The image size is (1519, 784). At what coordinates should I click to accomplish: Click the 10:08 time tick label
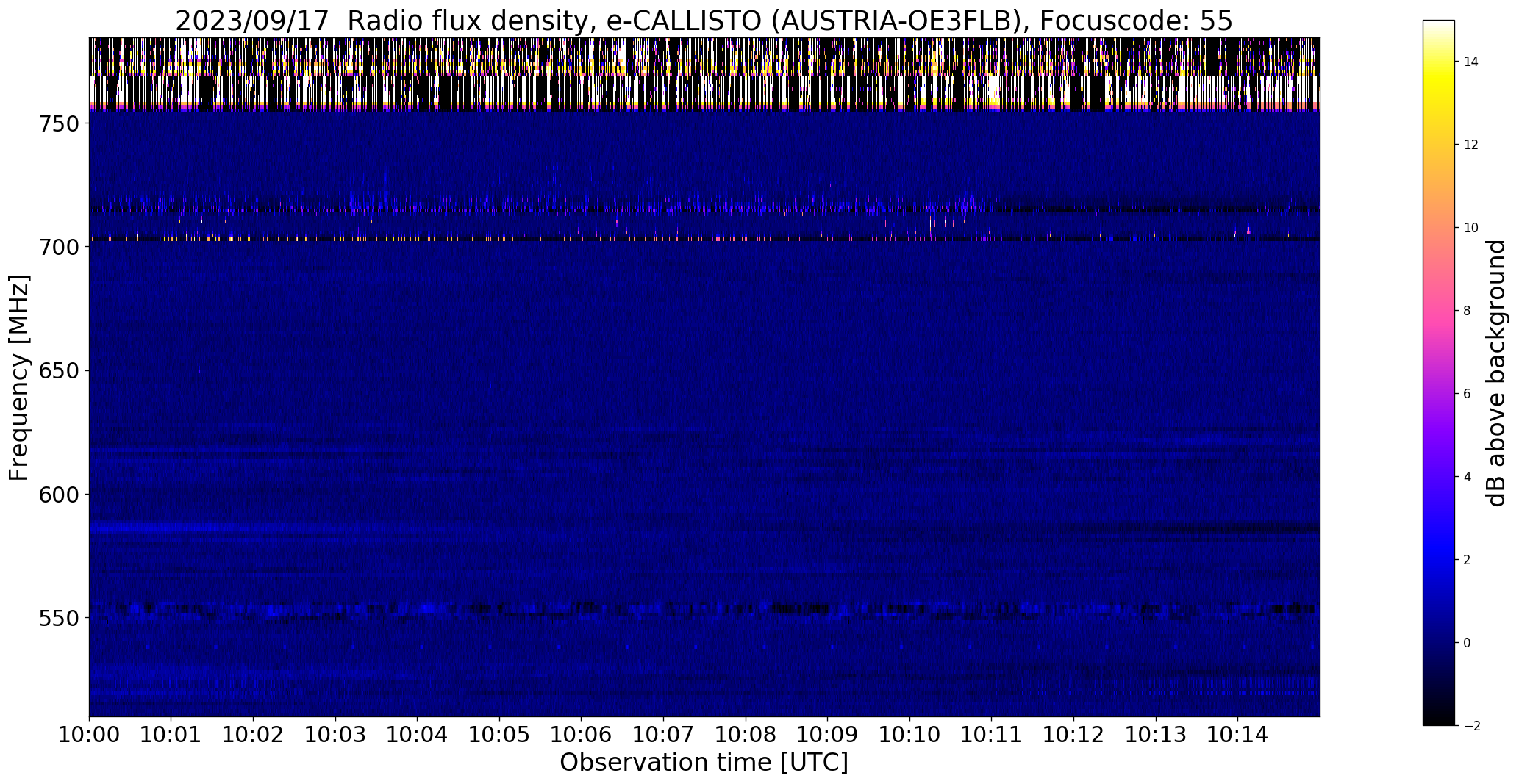(746, 734)
